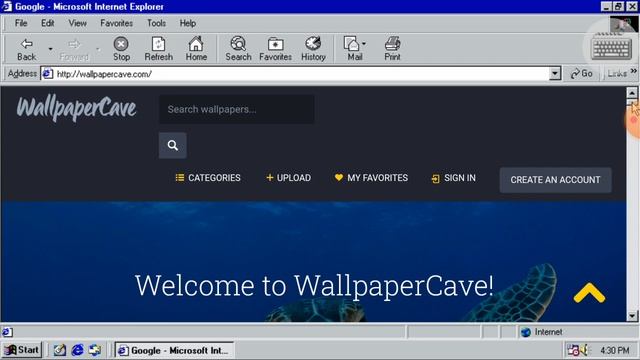The height and width of the screenshot is (360, 640).
Task: Click the Welcome to WallpaperCave! heading
Action: 314,286
